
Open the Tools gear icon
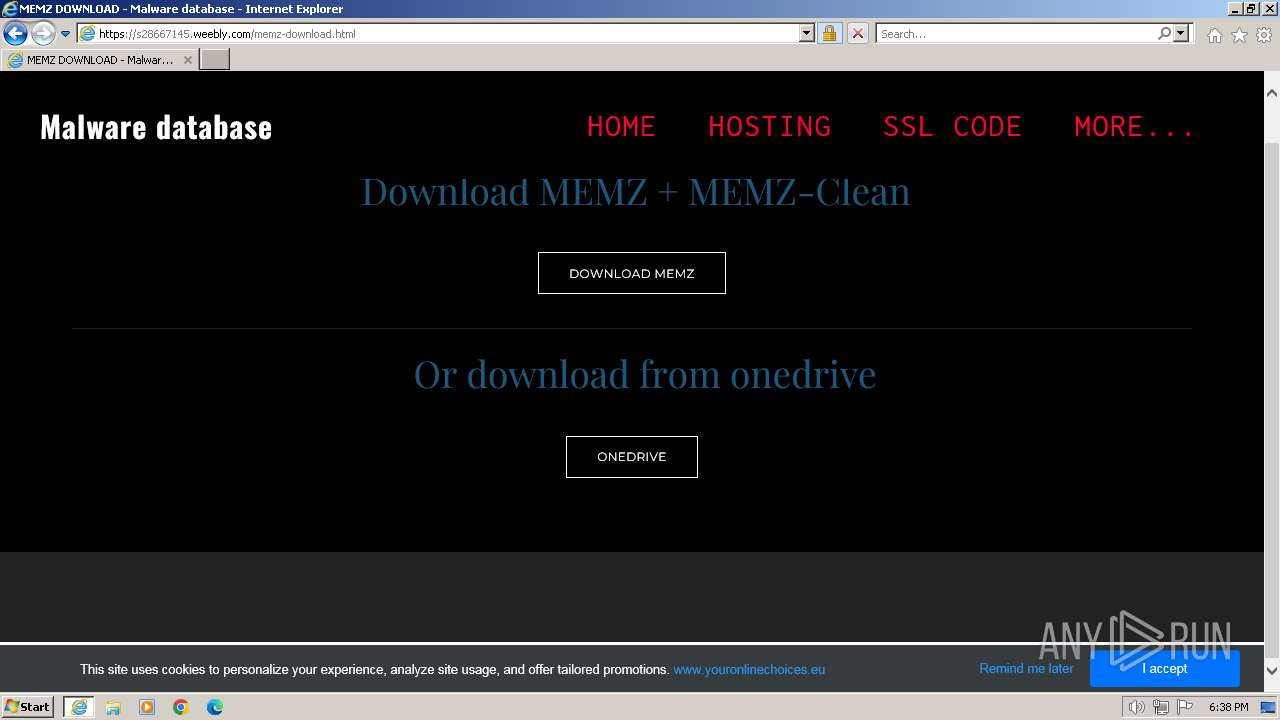tap(1264, 35)
